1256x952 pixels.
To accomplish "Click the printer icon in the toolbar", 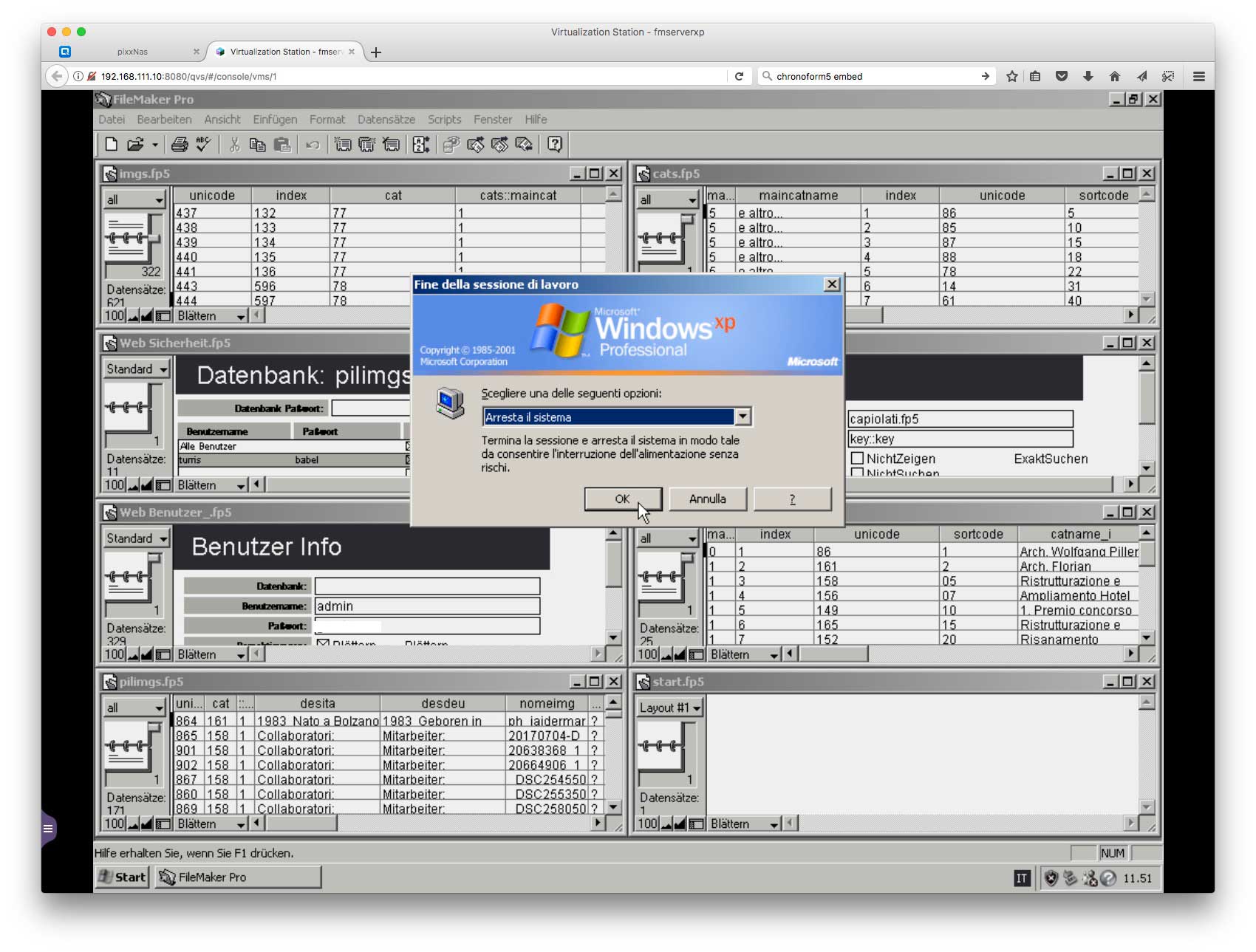I will tap(180, 145).
